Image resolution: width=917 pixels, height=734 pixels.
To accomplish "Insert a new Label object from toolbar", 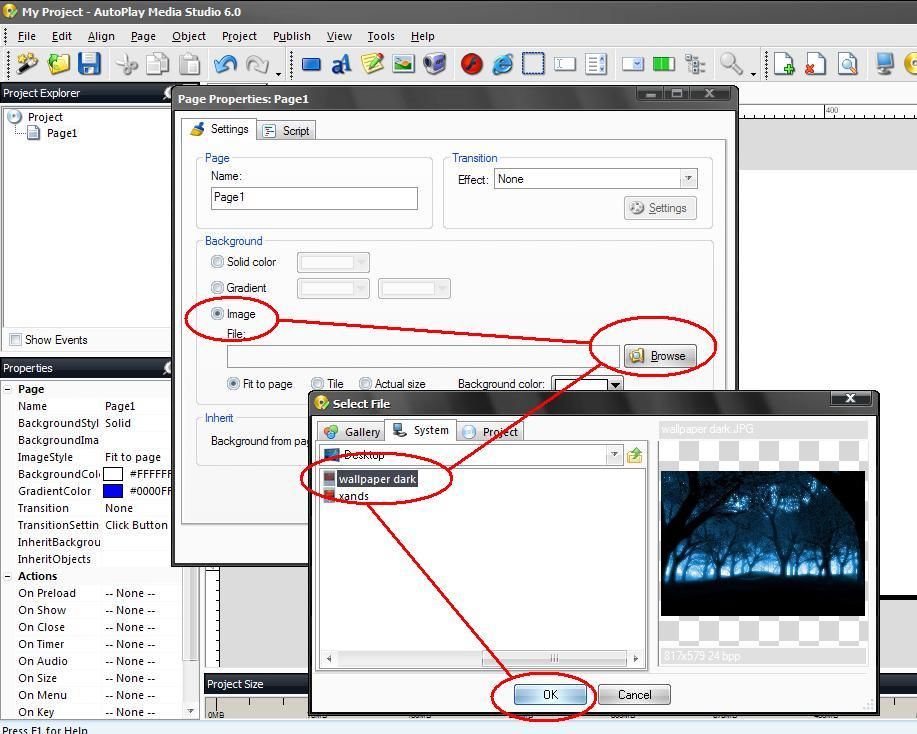I will (x=341, y=64).
